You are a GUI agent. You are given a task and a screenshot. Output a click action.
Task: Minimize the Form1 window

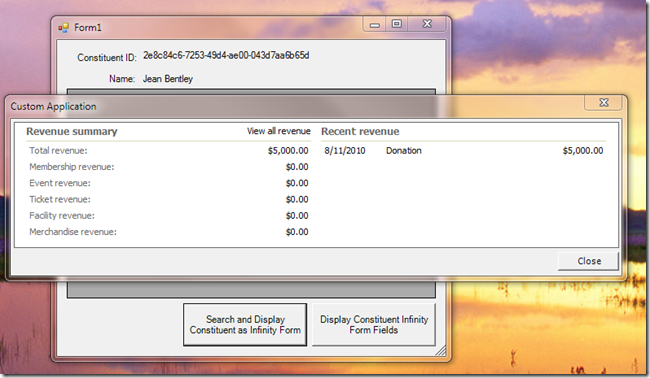coord(375,24)
